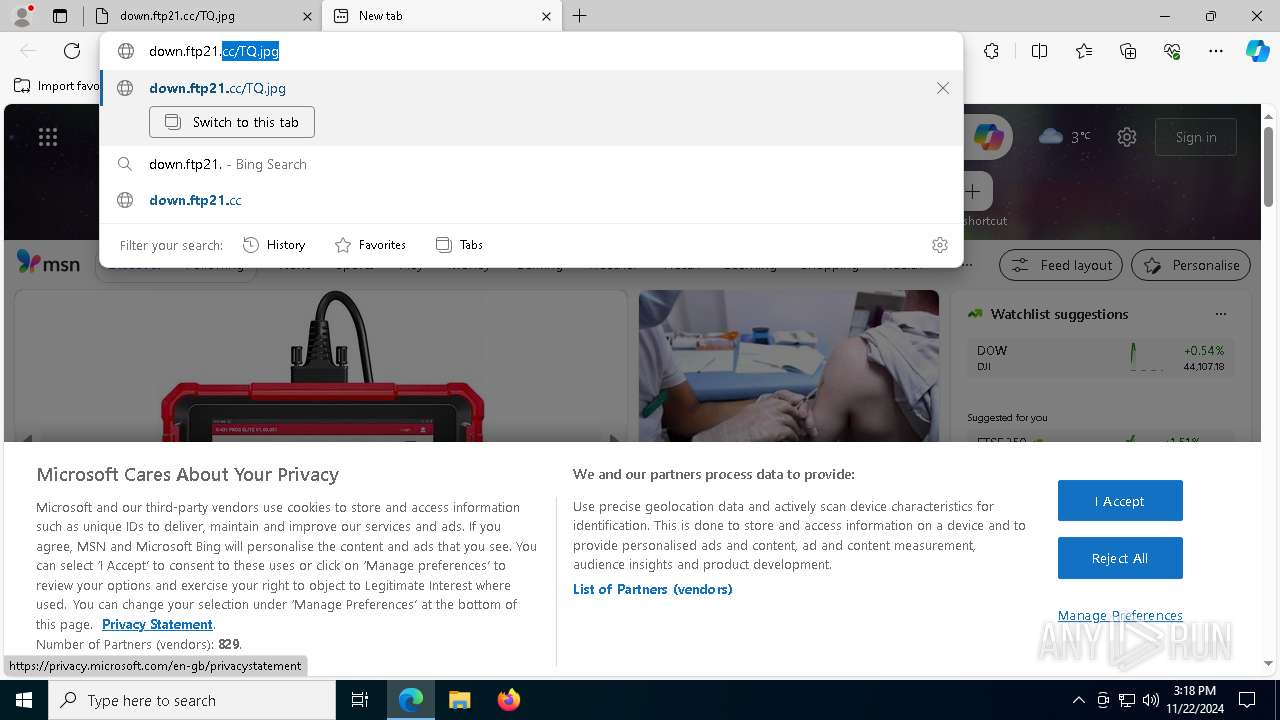This screenshot has width=1280, height=720.
Task: Click the msn logo
Action: click(48, 263)
